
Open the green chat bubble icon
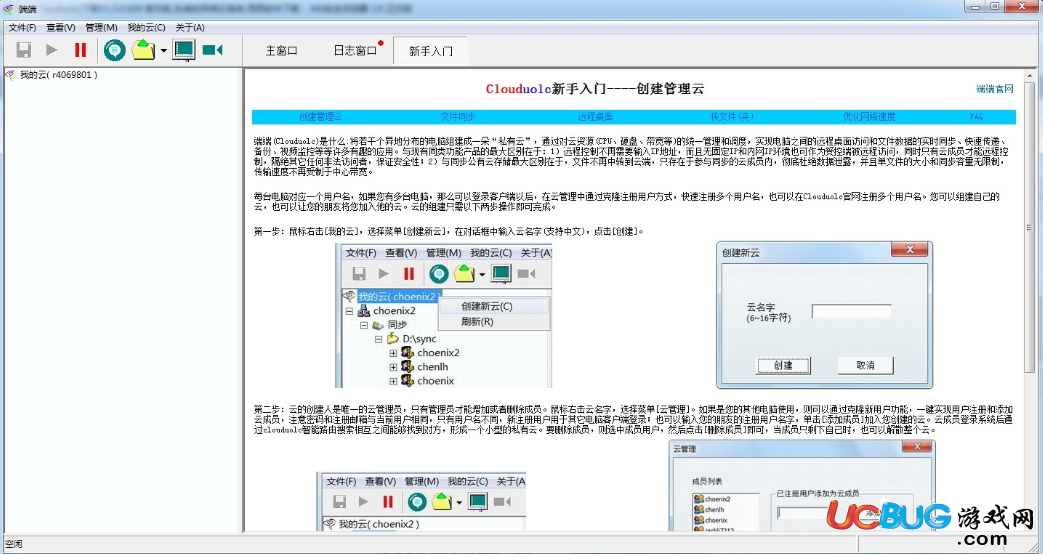(x=114, y=50)
